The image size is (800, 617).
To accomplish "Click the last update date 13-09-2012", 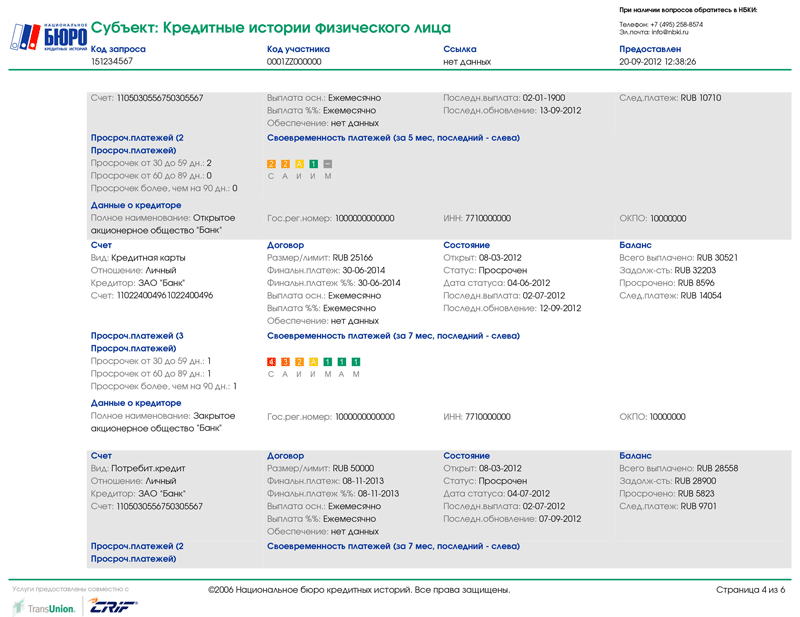I will pos(560,111).
